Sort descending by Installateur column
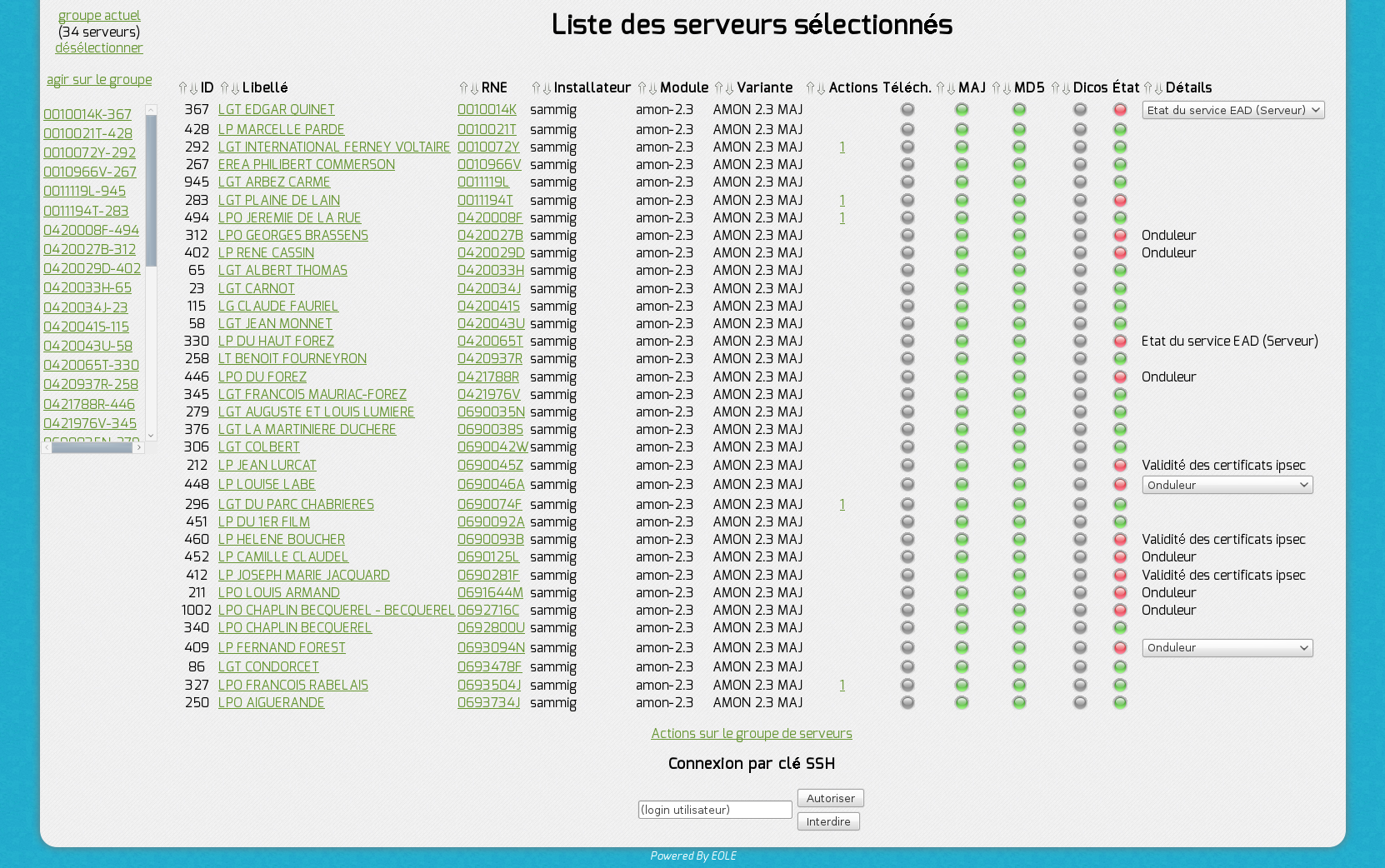This screenshot has width=1385, height=868. pos(547,88)
